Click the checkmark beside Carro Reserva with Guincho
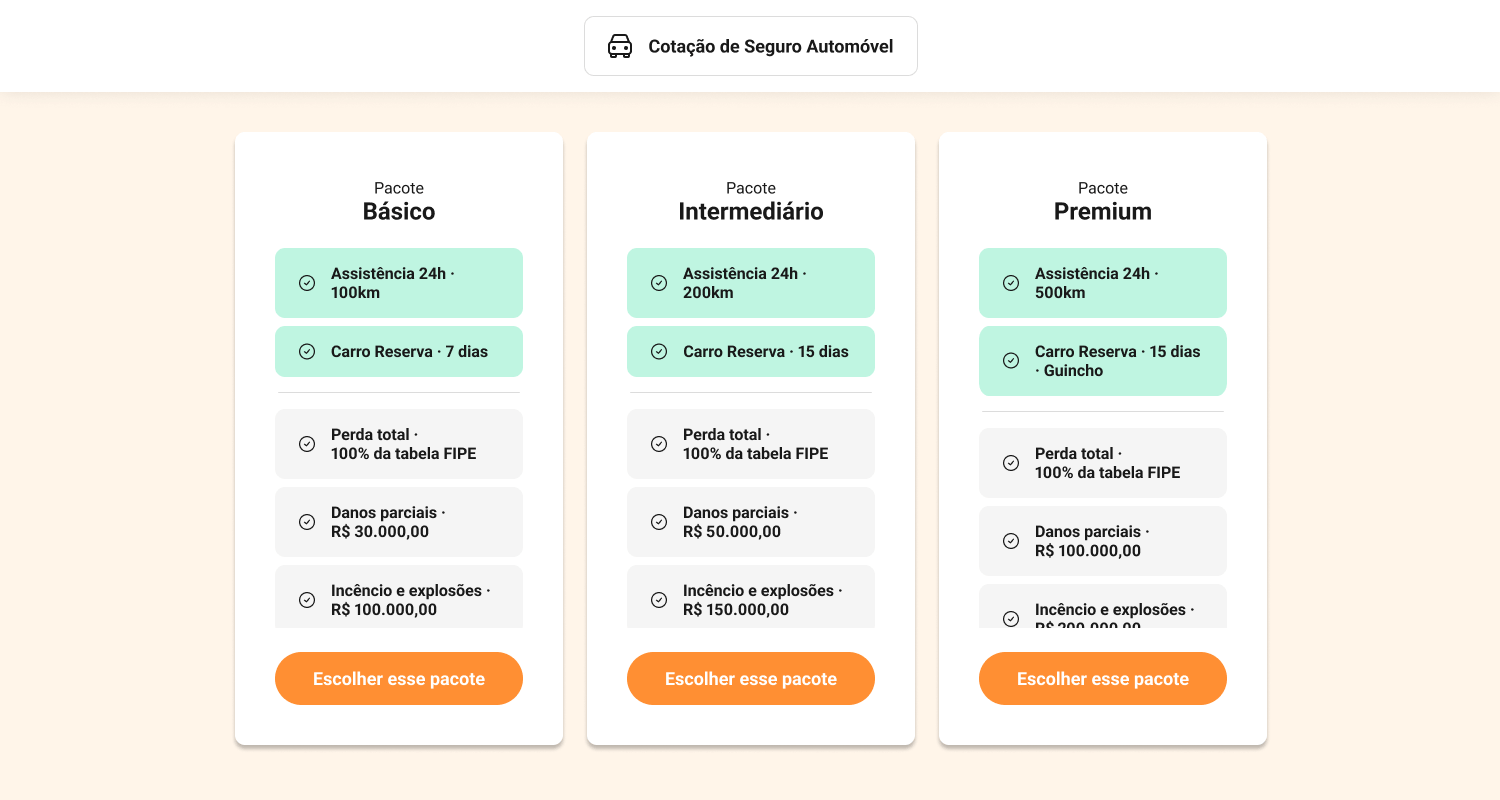This screenshot has height=800, width=1500. pyautogui.click(x=1011, y=361)
